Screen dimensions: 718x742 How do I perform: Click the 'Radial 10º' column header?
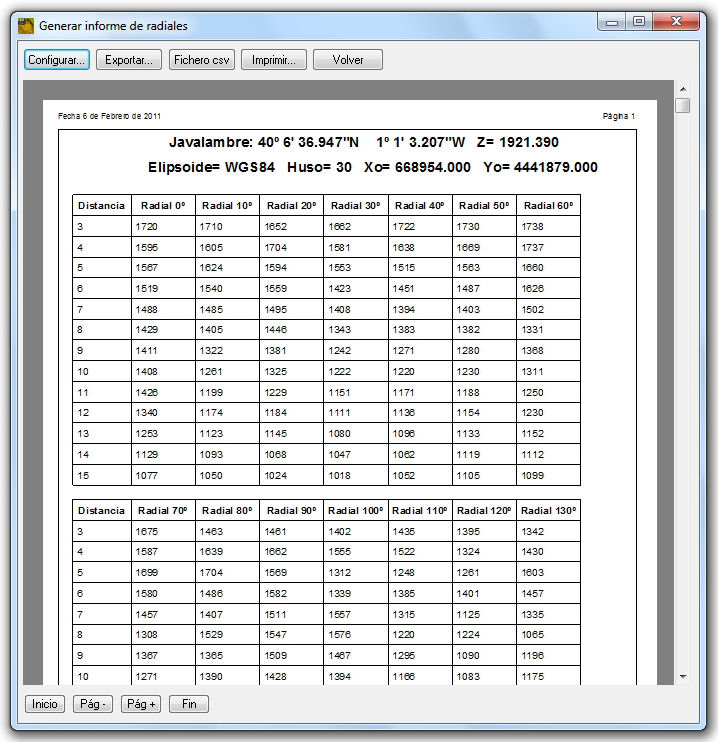tap(227, 205)
